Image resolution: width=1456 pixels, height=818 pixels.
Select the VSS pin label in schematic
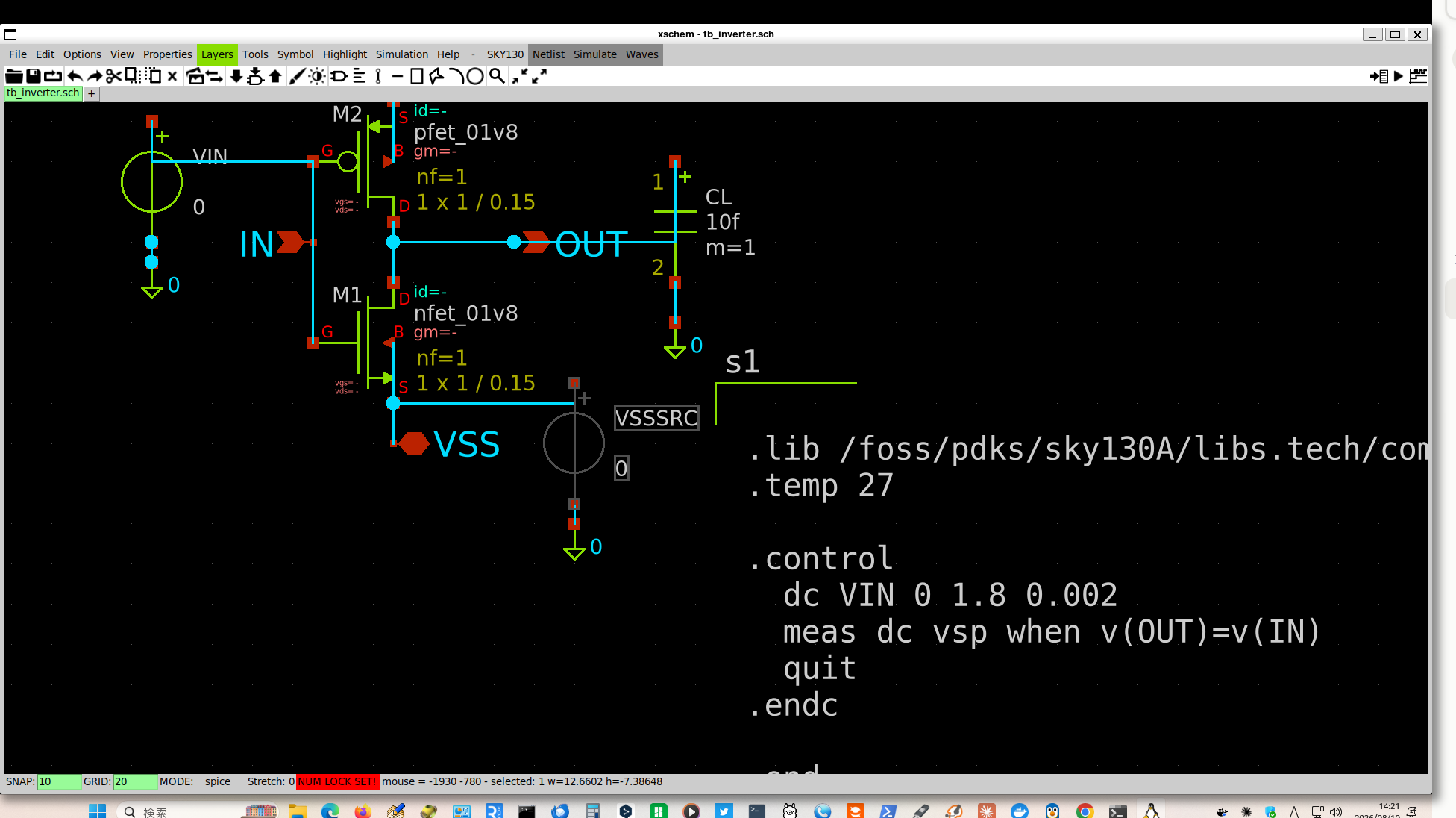tap(467, 445)
